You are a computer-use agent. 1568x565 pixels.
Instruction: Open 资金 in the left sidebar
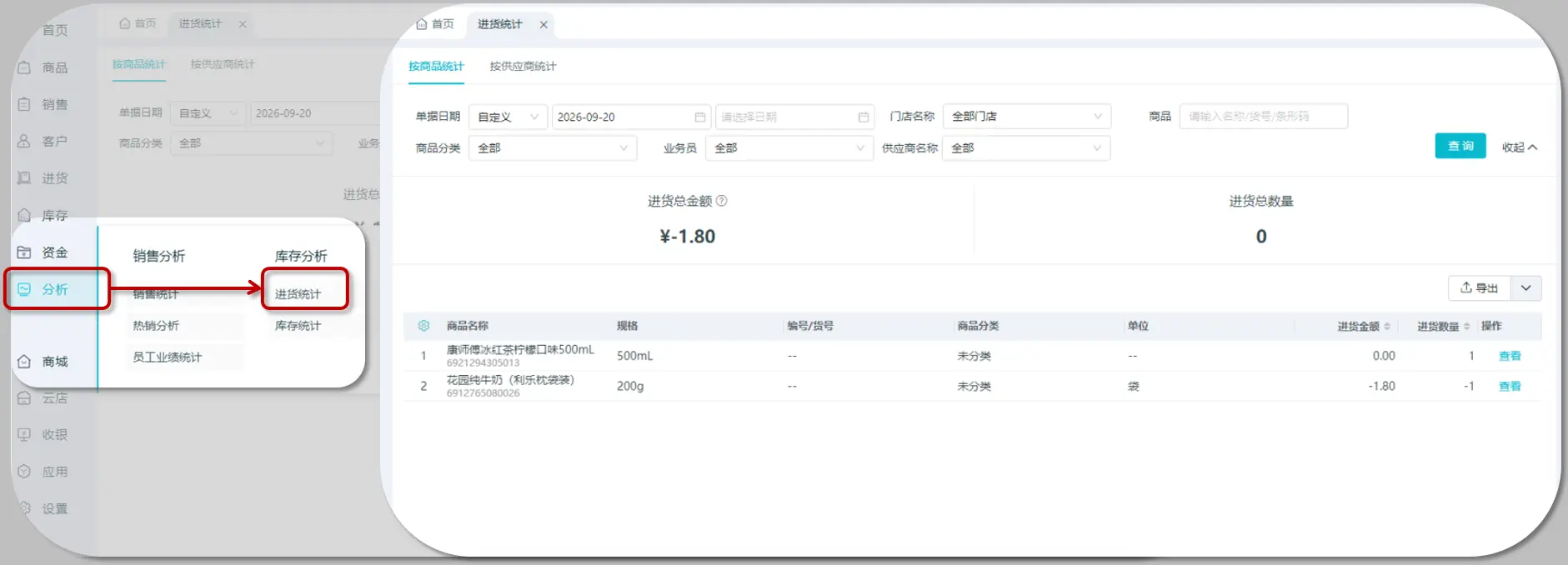pos(43,252)
